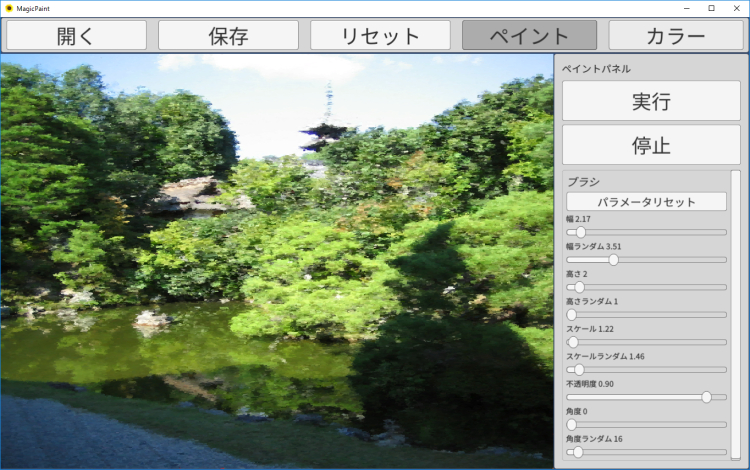Switch to the カラー (Color) panel
Viewport: 750px width, 470px height.
(x=676, y=35)
